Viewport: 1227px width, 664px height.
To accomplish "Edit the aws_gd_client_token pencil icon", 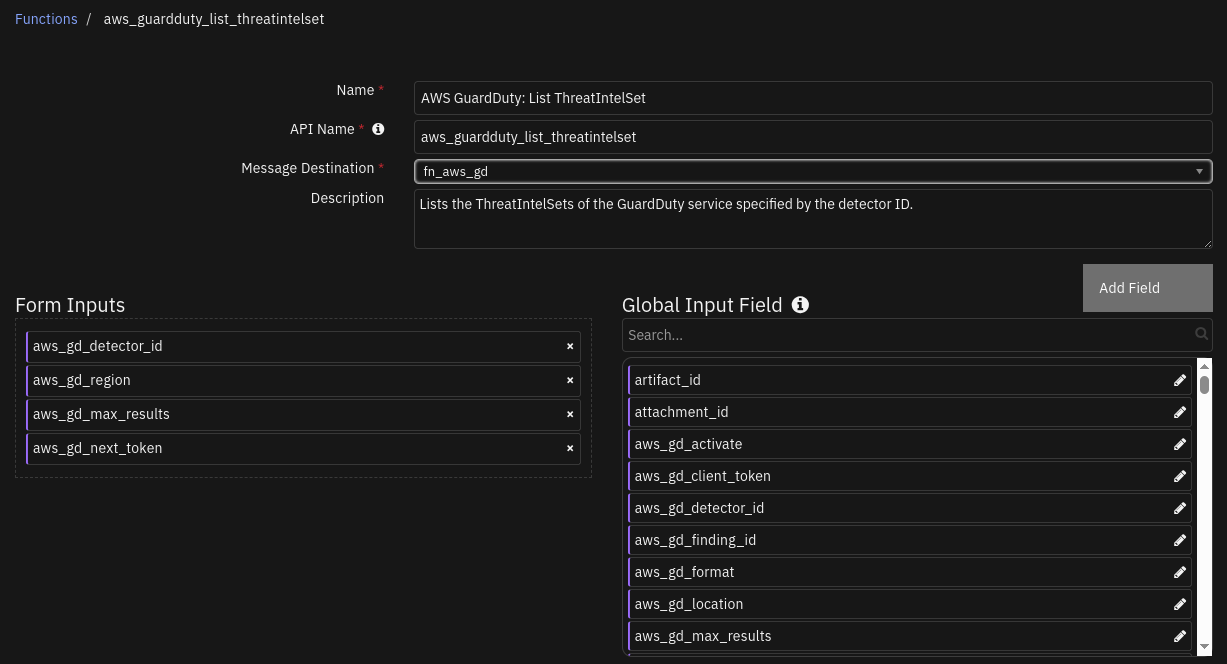I will 1180,476.
